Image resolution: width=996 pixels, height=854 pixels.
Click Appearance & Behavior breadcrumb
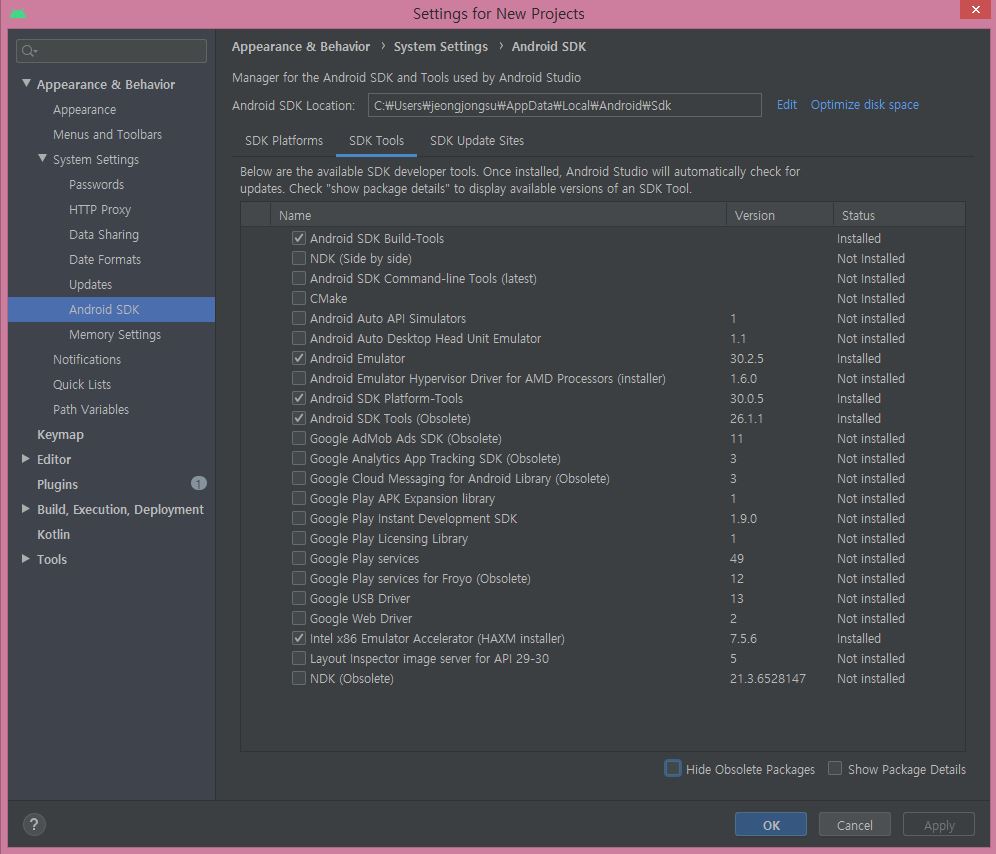(x=300, y=46)
